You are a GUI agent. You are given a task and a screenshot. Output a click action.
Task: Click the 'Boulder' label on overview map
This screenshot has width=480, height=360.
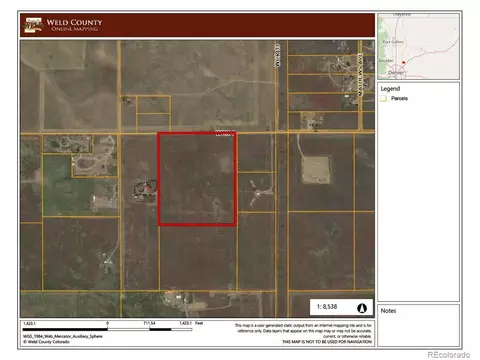coord(386,61)
